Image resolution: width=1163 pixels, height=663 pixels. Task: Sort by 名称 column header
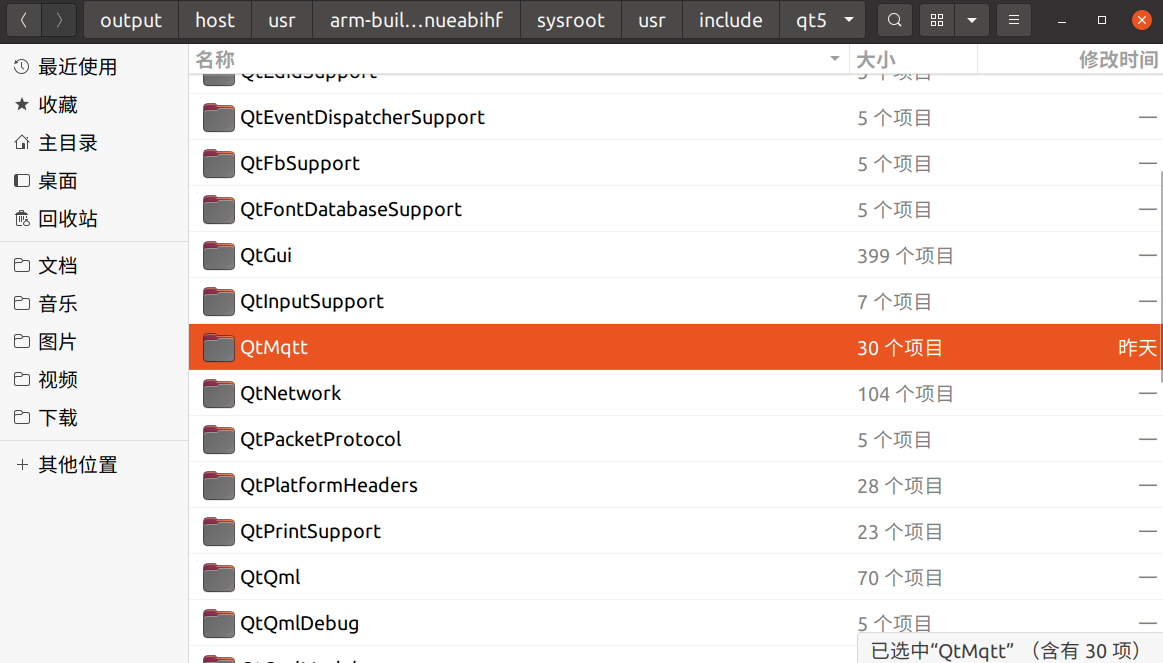coord(518,59)
